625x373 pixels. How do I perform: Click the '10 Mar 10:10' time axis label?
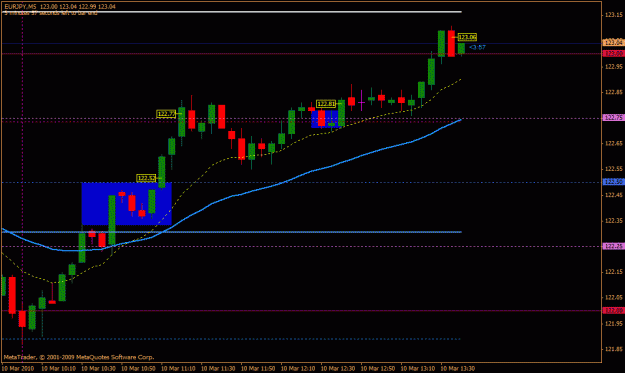point(58,369)
